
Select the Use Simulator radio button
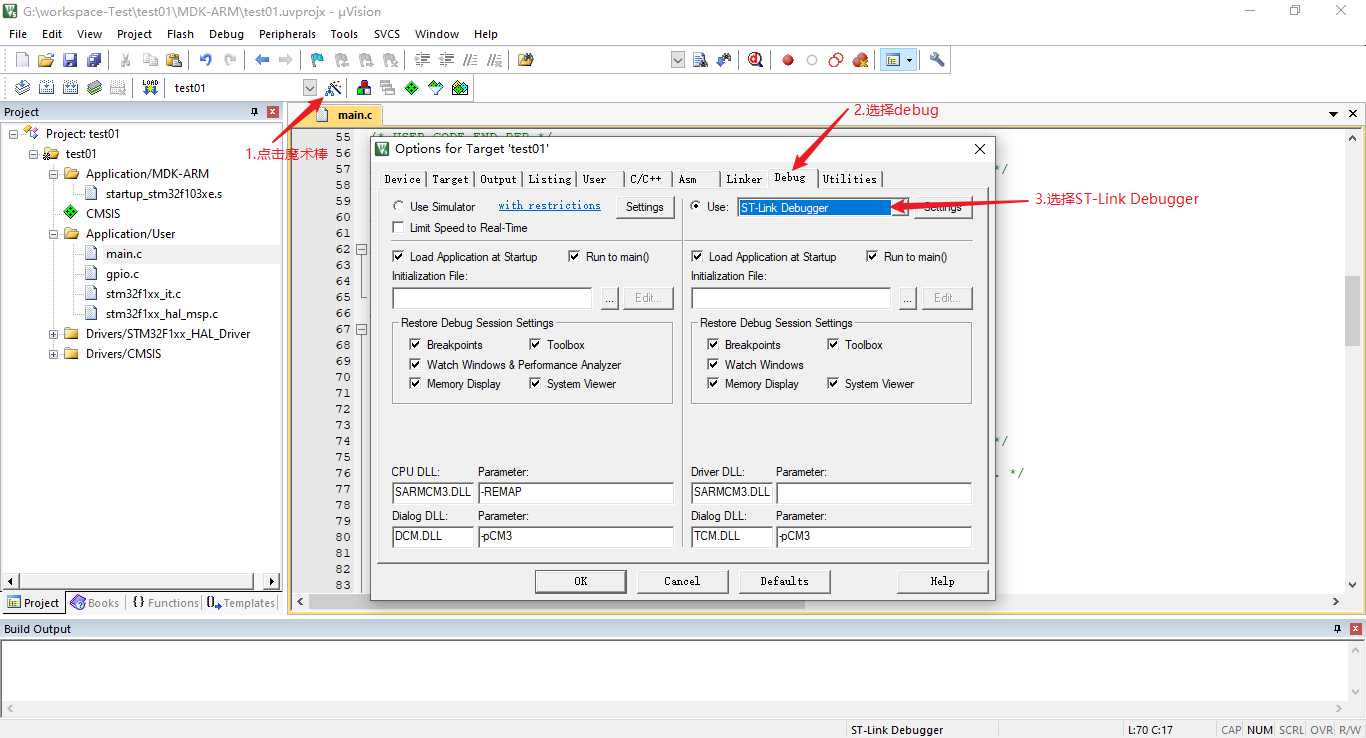pyautogui.click(x=399, y=207)
